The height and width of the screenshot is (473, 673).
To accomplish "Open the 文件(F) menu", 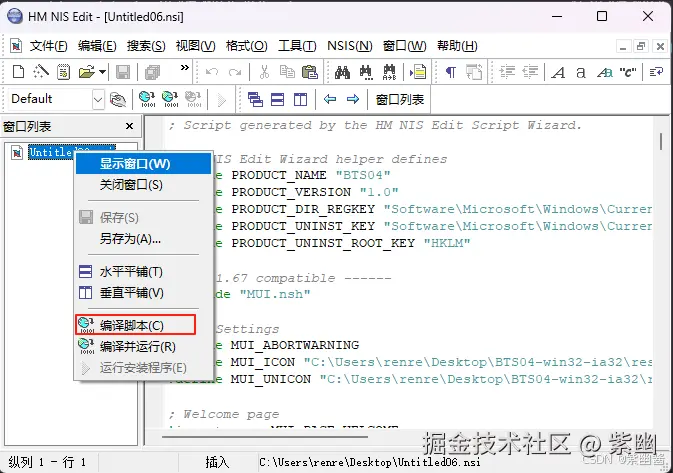I will pyautogui.click(x=49, y=45).
